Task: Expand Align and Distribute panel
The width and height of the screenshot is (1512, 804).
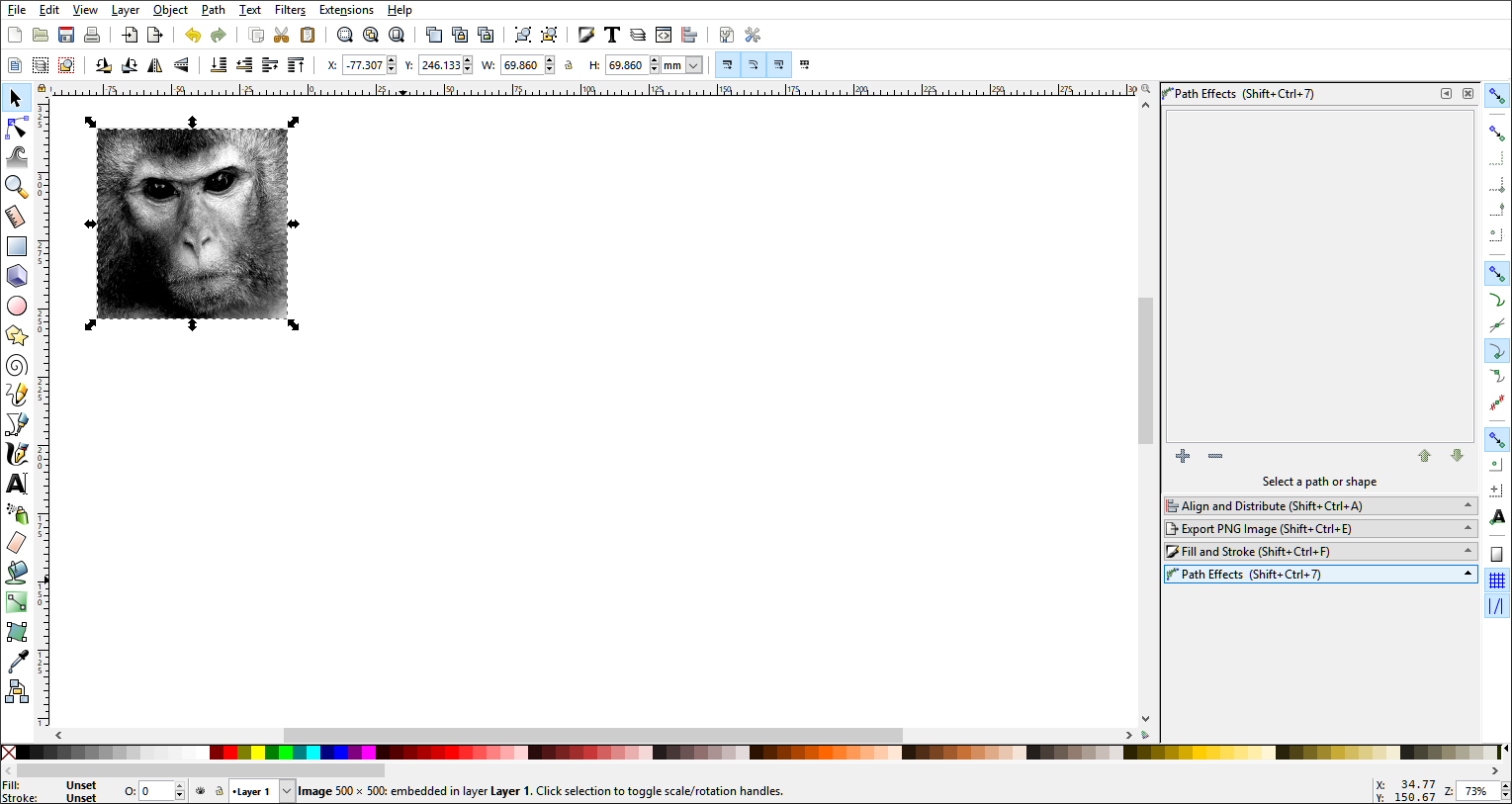Action: pyautogui.click(x=1321, y=505)
